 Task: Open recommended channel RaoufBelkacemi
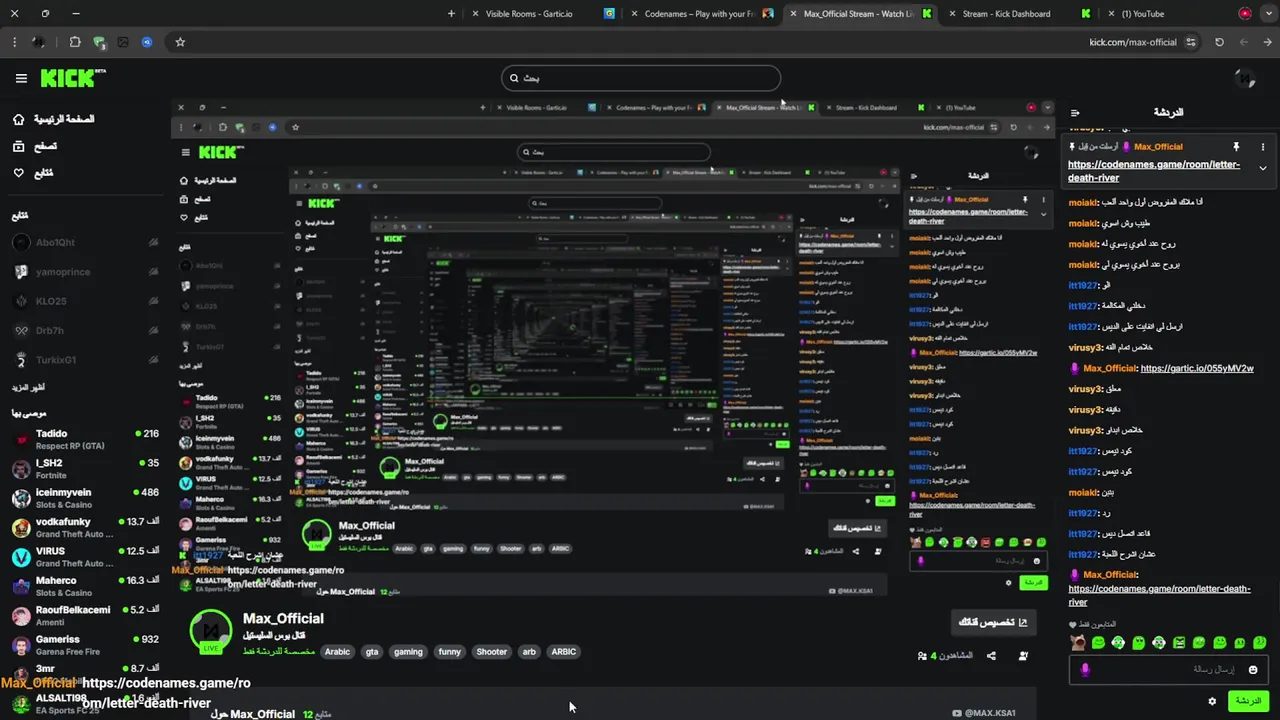pyautogui.click(x=85, y=615)
